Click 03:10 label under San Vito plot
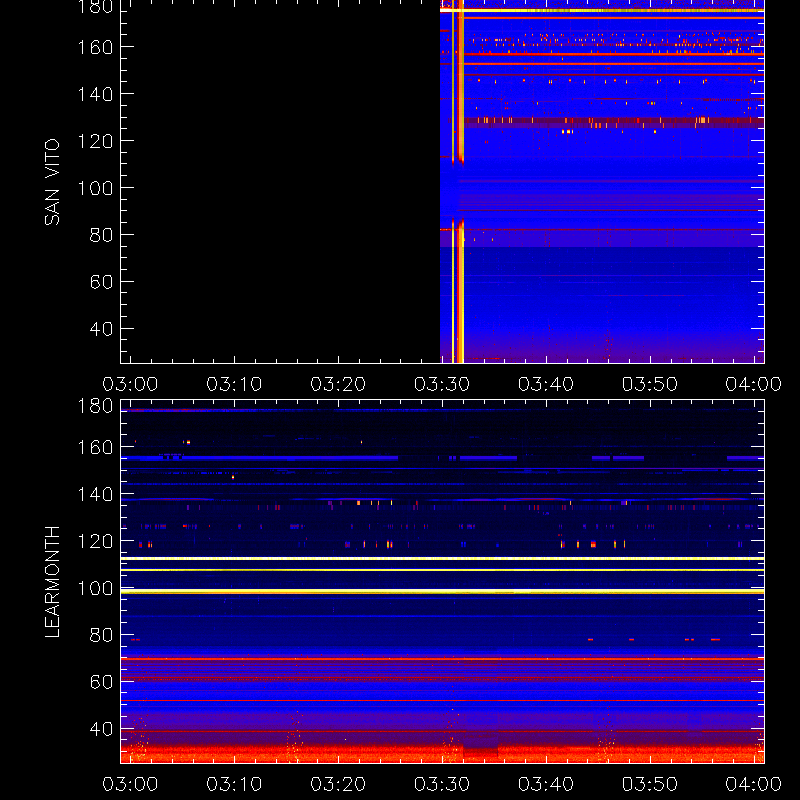This screenshot has width=800, height=800. coord(234,384)
